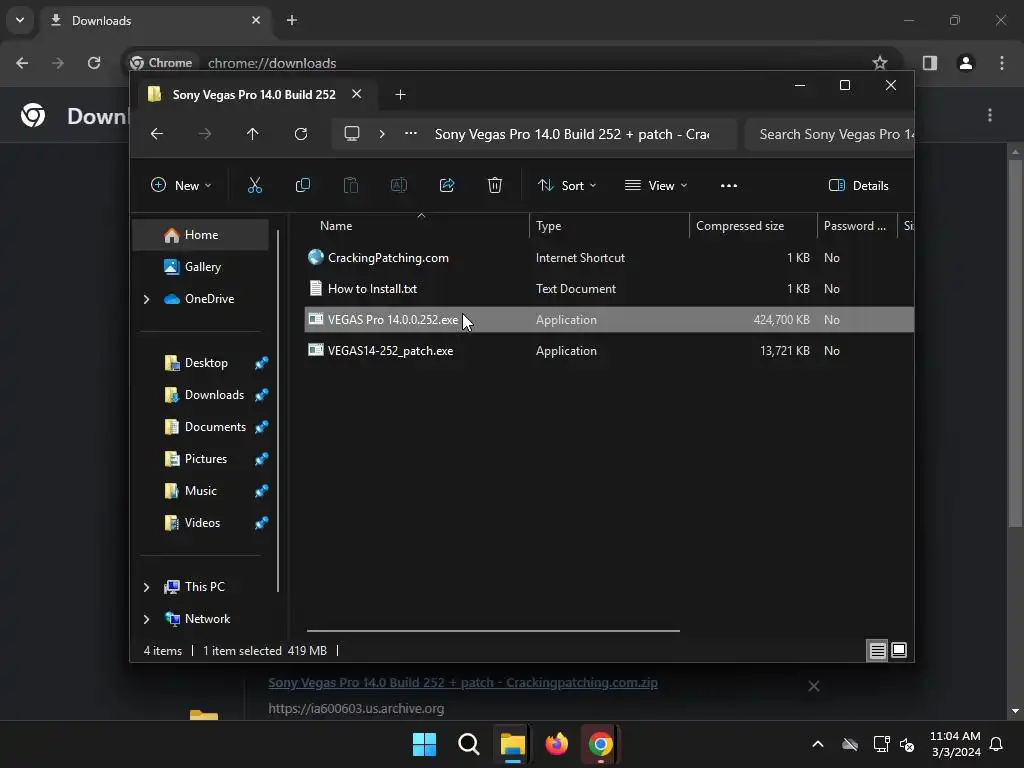This screenshot has width=1024, height=768.
Task: Bookmark this page with Chrome star icon
Action: pyautogui.click(x=880, y=63)
